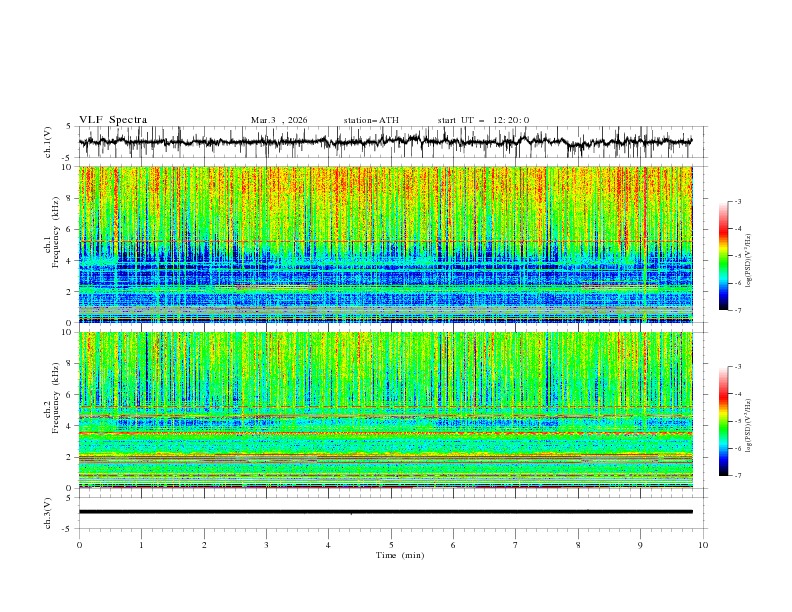
Task: Click the 'VLF Spectra' title text
Action: (x=113, y=120)
